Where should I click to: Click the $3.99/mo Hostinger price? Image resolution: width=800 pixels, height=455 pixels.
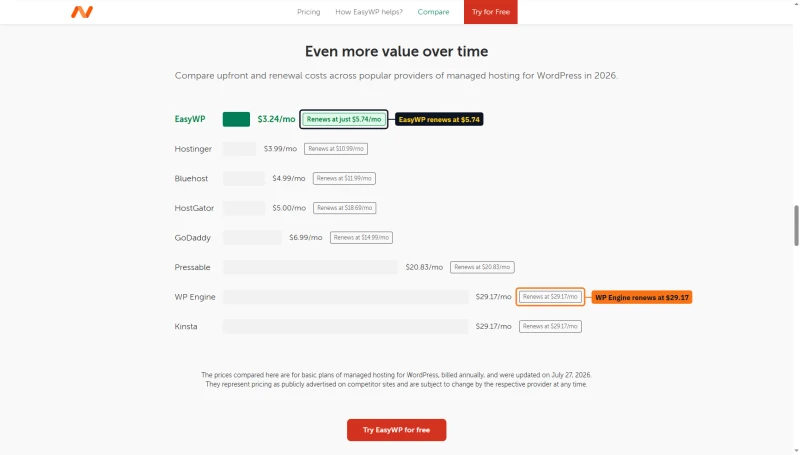(x=280, y=149)
